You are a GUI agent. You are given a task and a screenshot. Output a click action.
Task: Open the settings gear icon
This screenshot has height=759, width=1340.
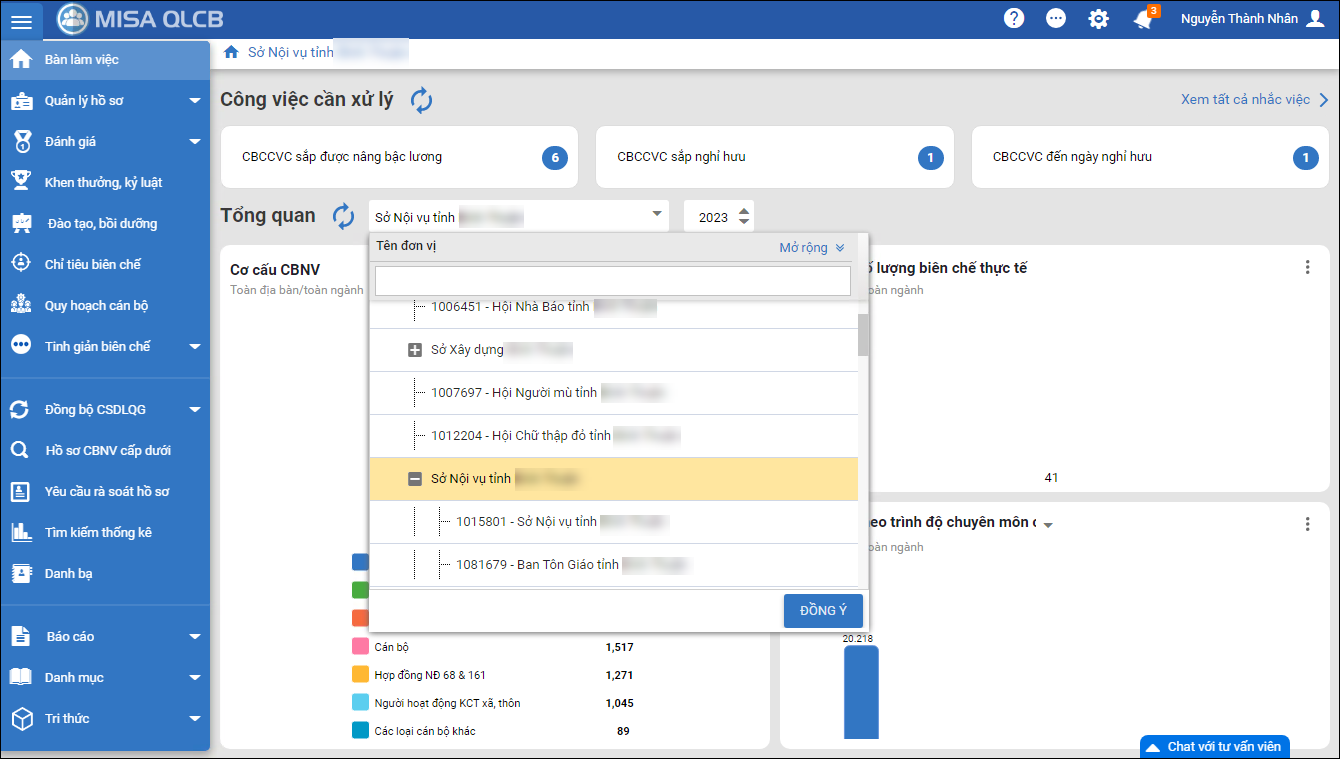tap(1099, 18)
